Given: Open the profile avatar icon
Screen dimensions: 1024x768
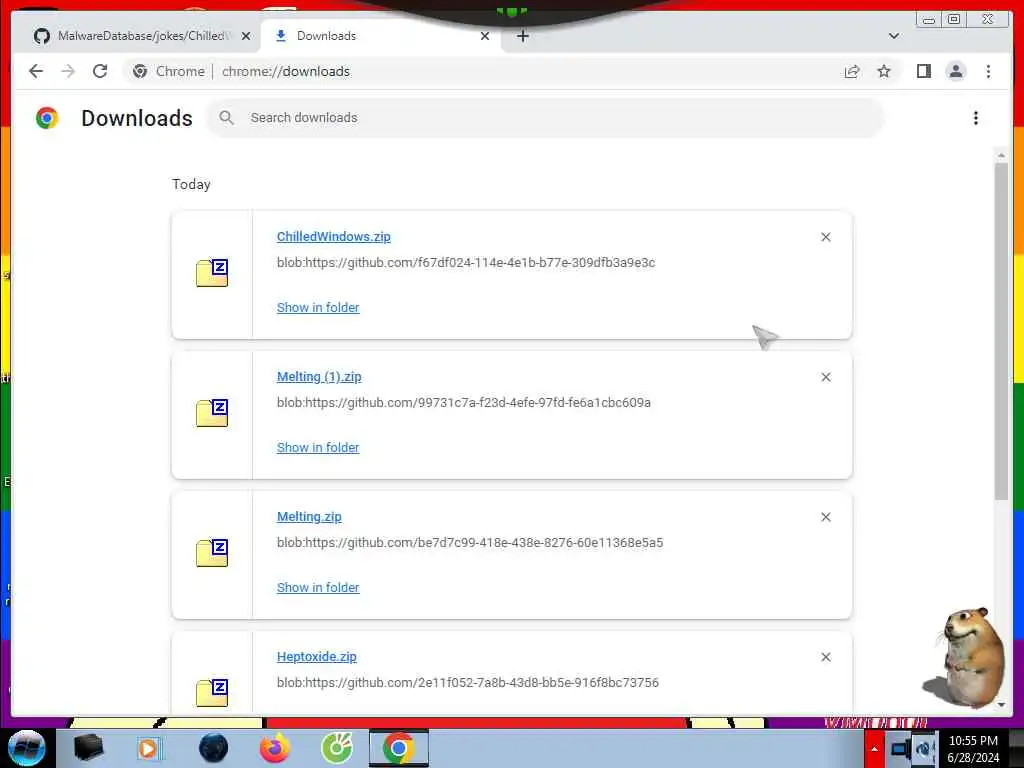Looking at the screenshot, I should pos(956,71).
